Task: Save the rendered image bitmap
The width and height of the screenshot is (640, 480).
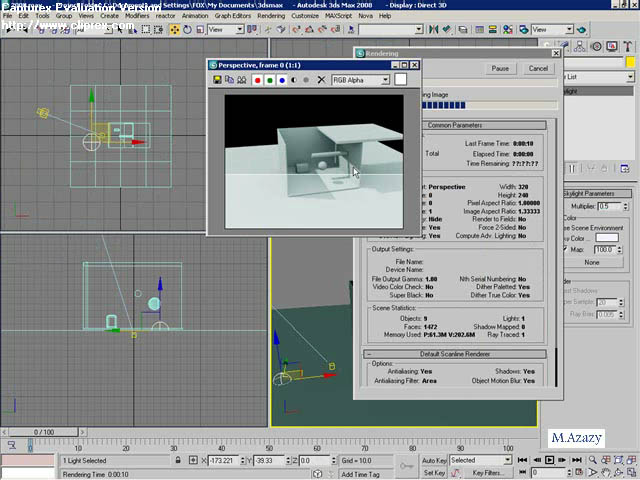Action: coord(217,80)
